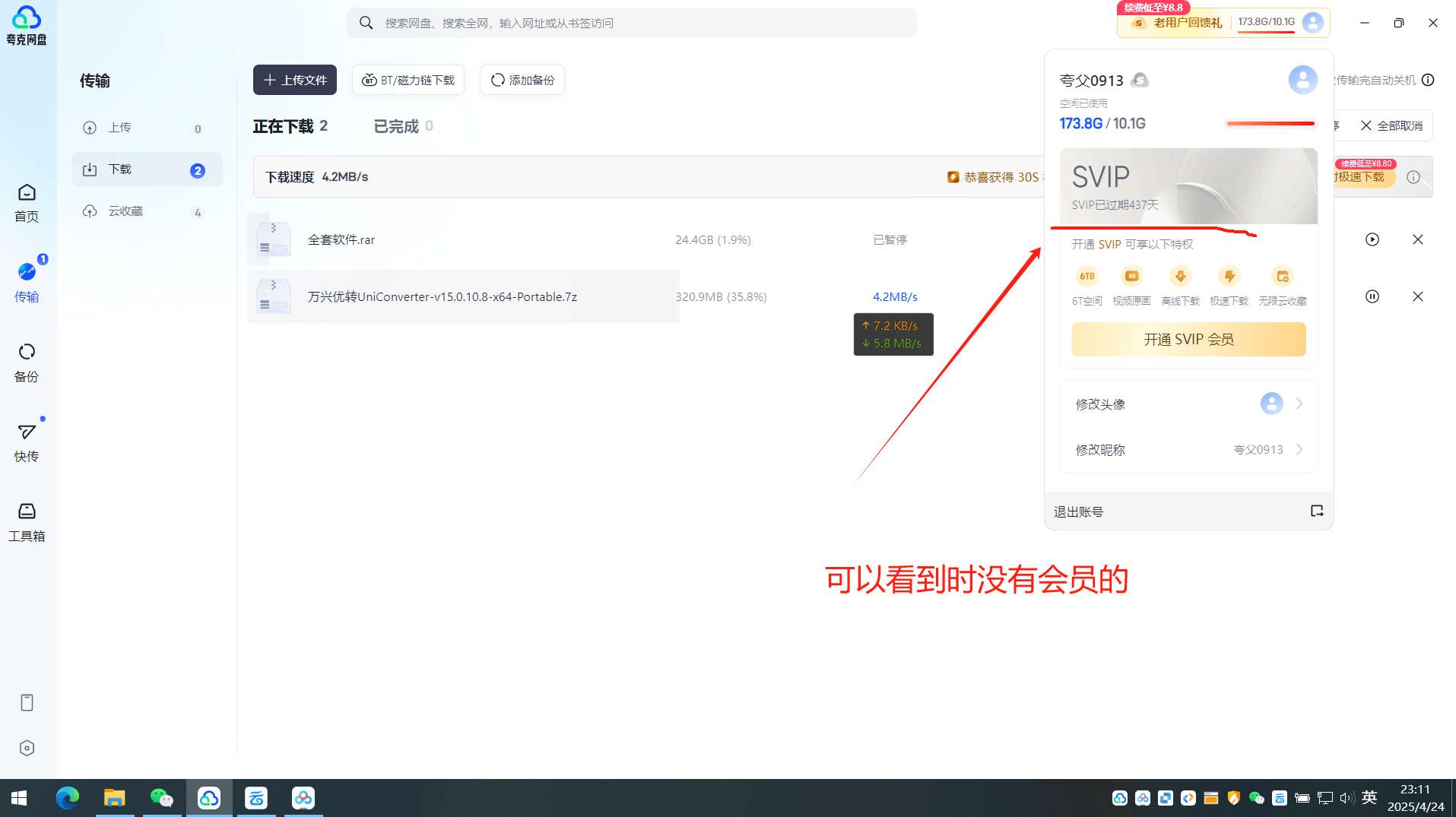Click 全部取消 to cancel all downloads
This screenshot has height=817, width=1456.
tap(1392, 125)
